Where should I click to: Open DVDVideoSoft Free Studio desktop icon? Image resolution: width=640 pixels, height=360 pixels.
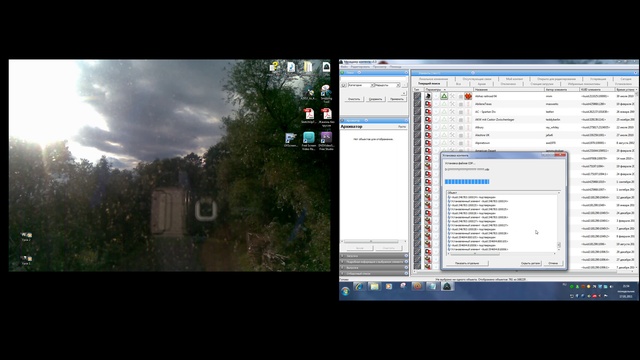click(x=326, y=141)
